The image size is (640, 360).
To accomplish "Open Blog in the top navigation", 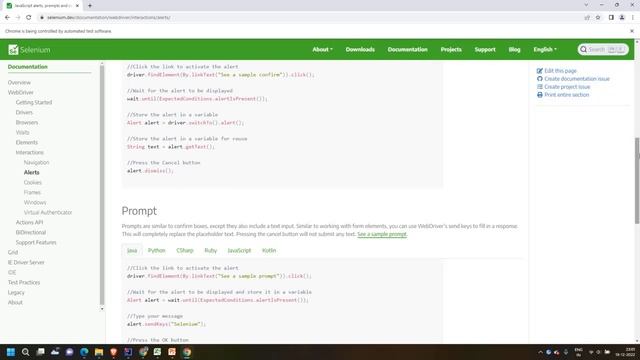I will (x=514, y=49).
